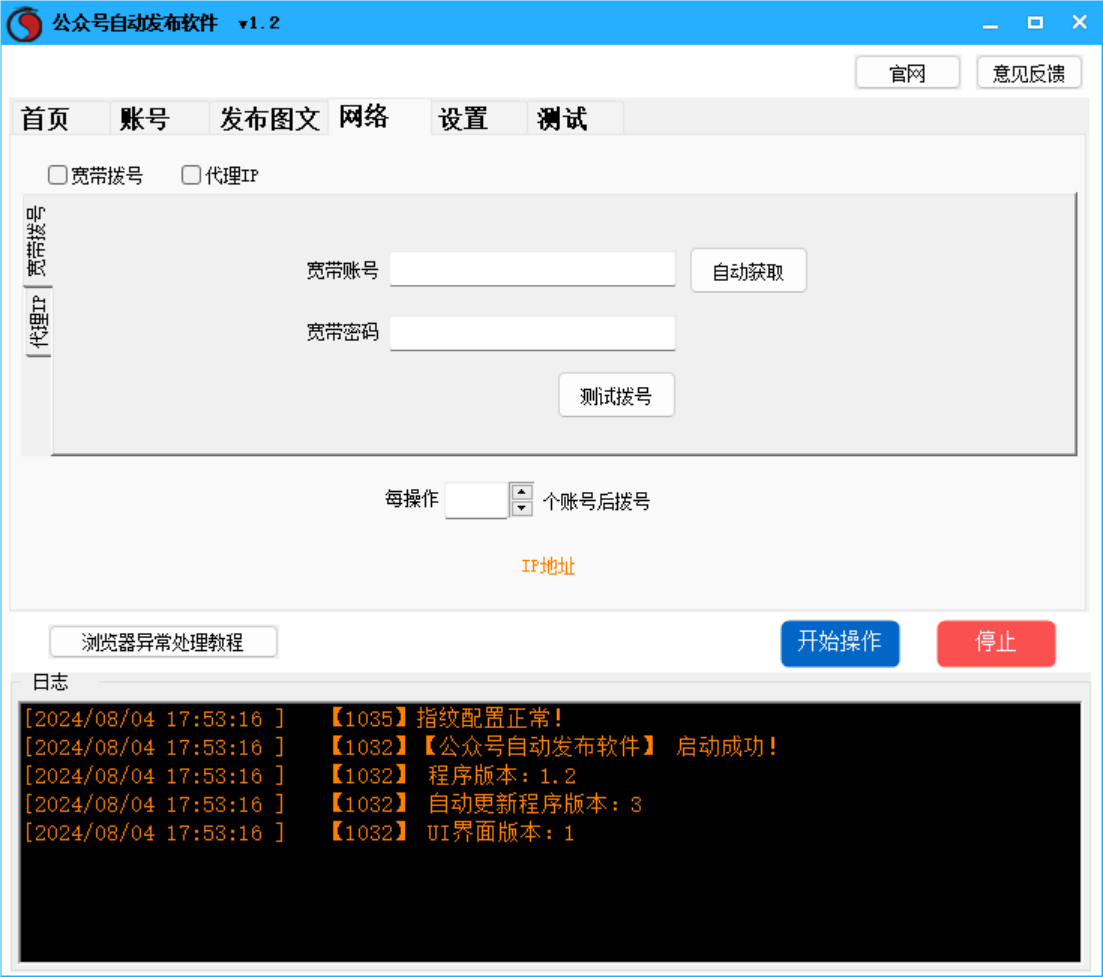Focus the 宽带密码 input field

tap(533, 333)
